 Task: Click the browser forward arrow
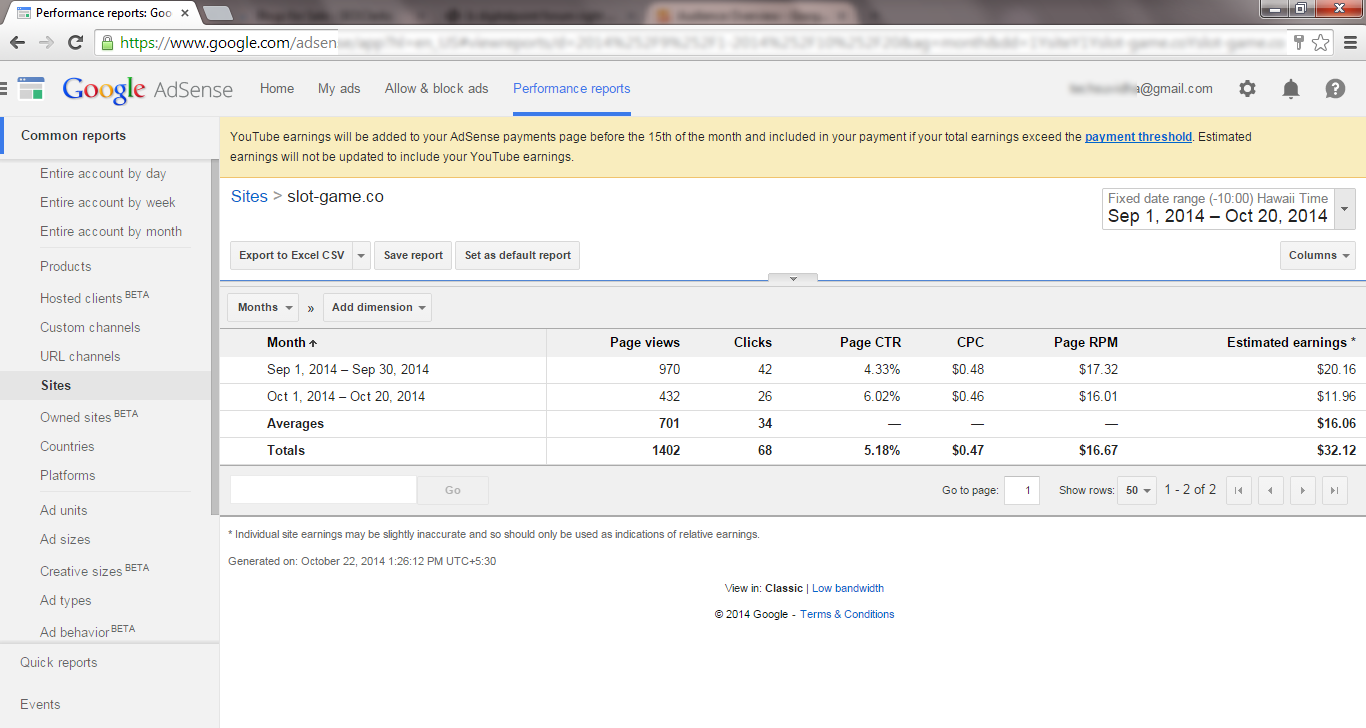(46, 42)
